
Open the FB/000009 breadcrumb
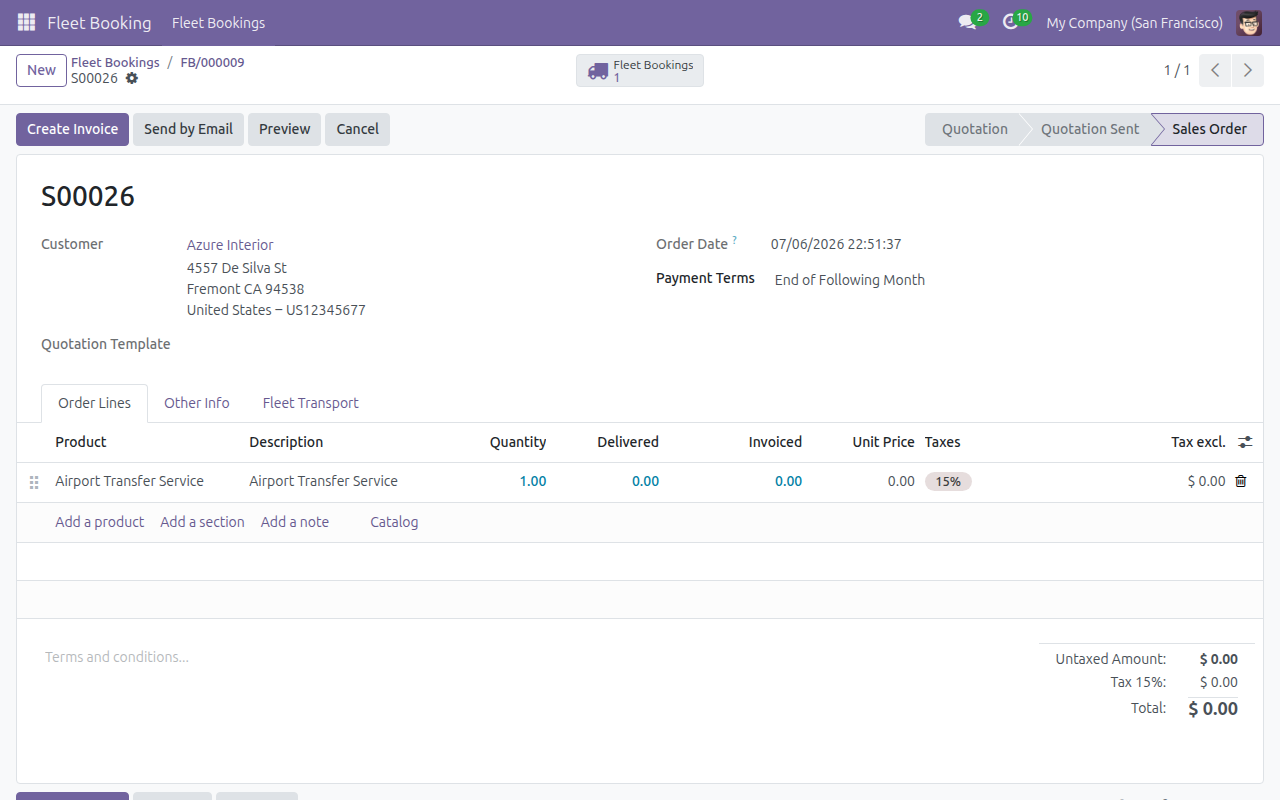tap(212, 62)
